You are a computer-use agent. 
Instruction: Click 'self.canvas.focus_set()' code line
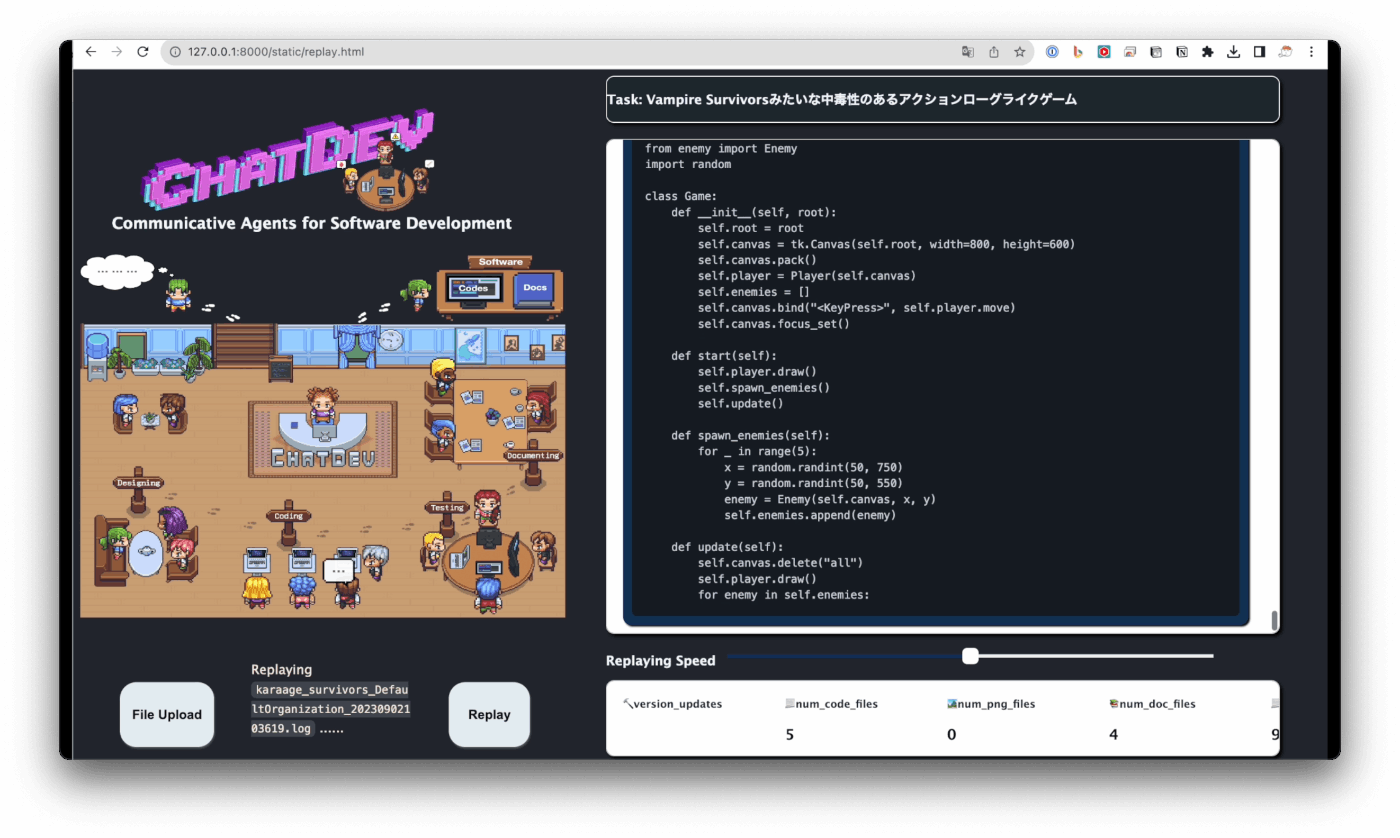click(774, 324)
